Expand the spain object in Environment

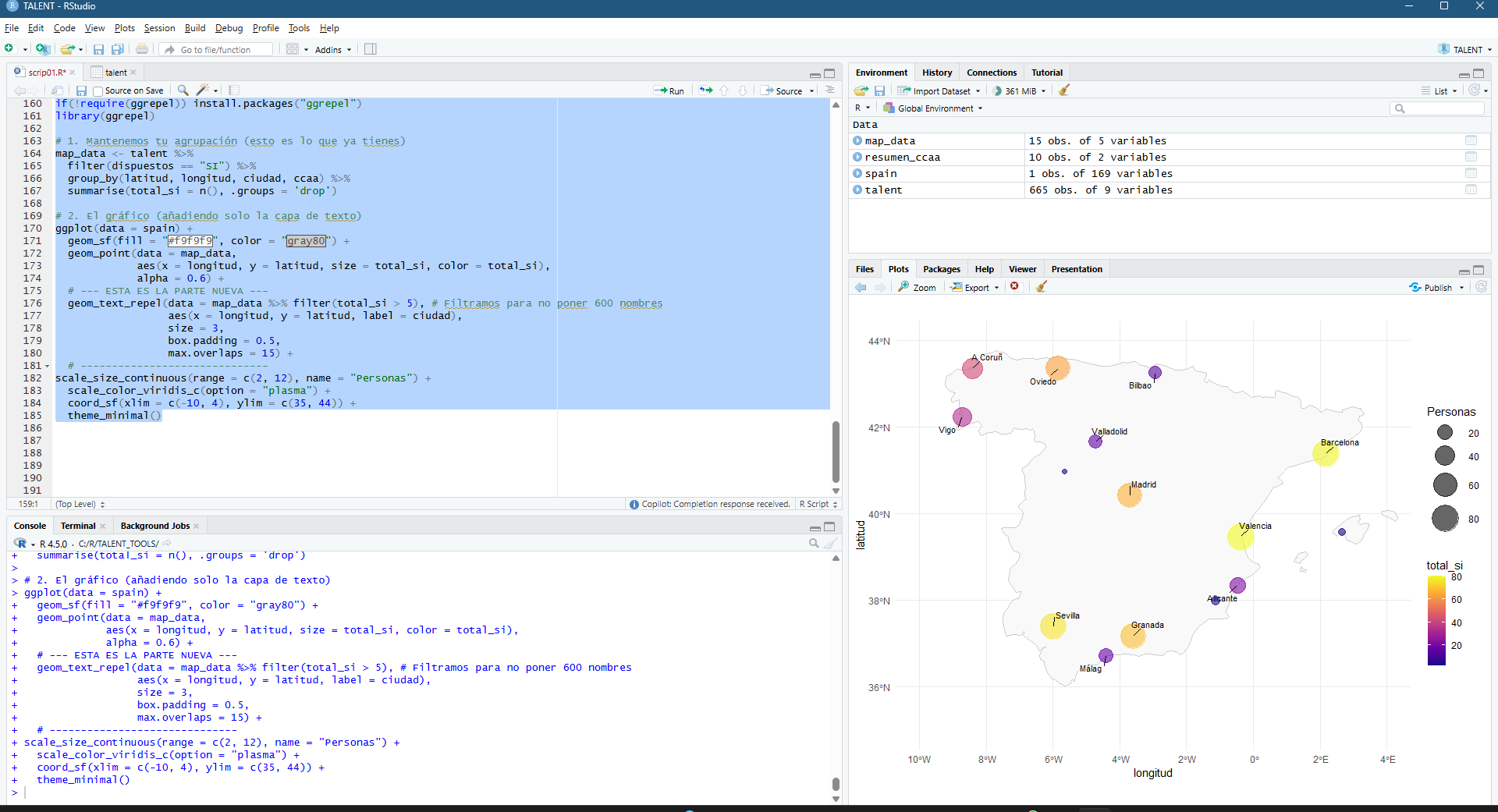857,174
